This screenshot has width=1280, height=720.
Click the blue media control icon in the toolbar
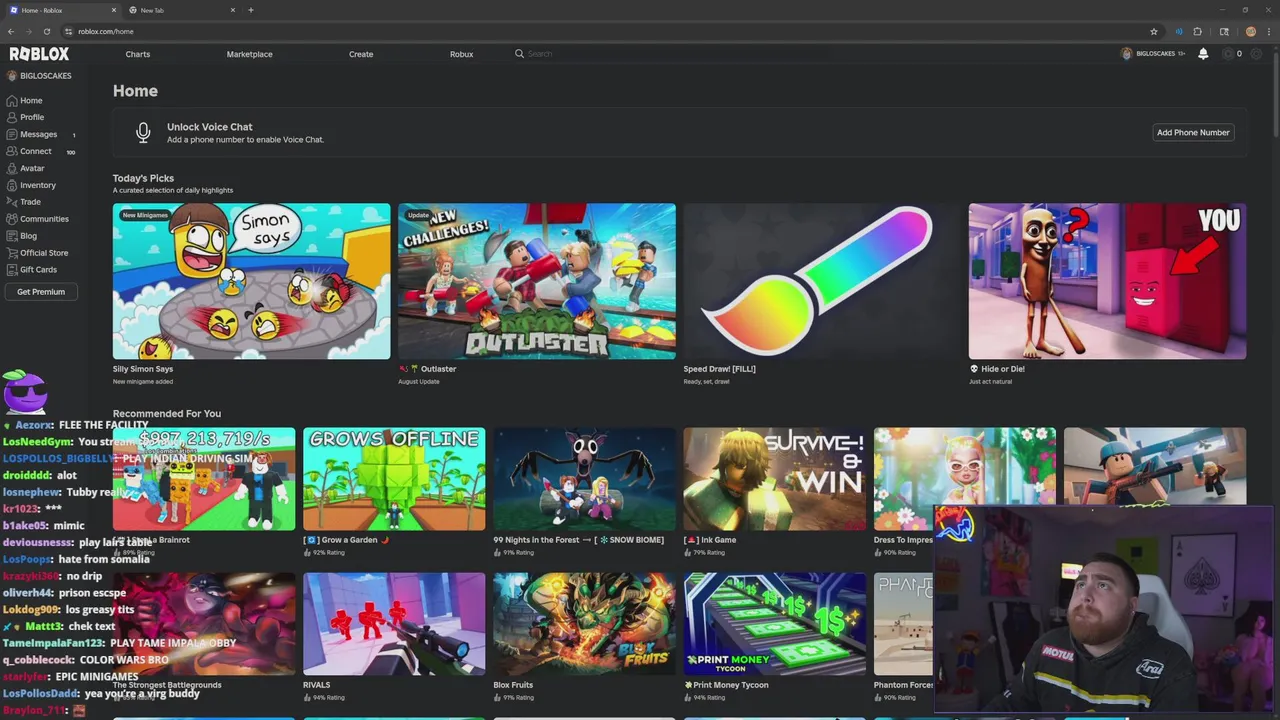[1179, 31]
